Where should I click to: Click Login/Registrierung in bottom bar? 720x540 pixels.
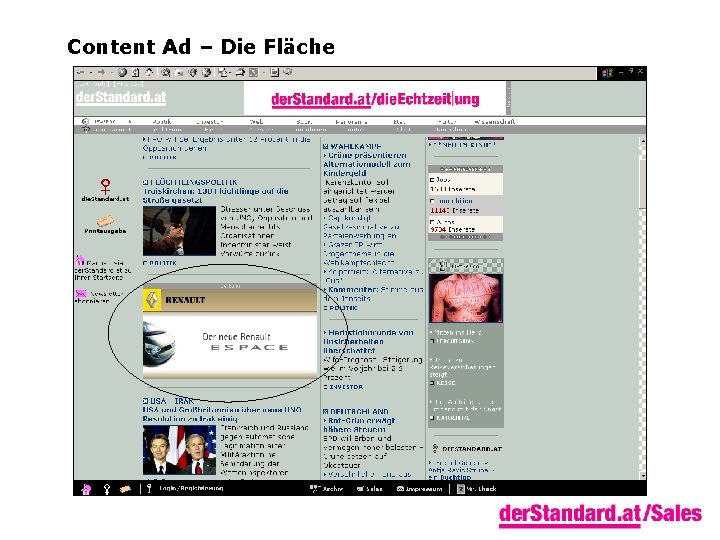[x=191, y=488]
